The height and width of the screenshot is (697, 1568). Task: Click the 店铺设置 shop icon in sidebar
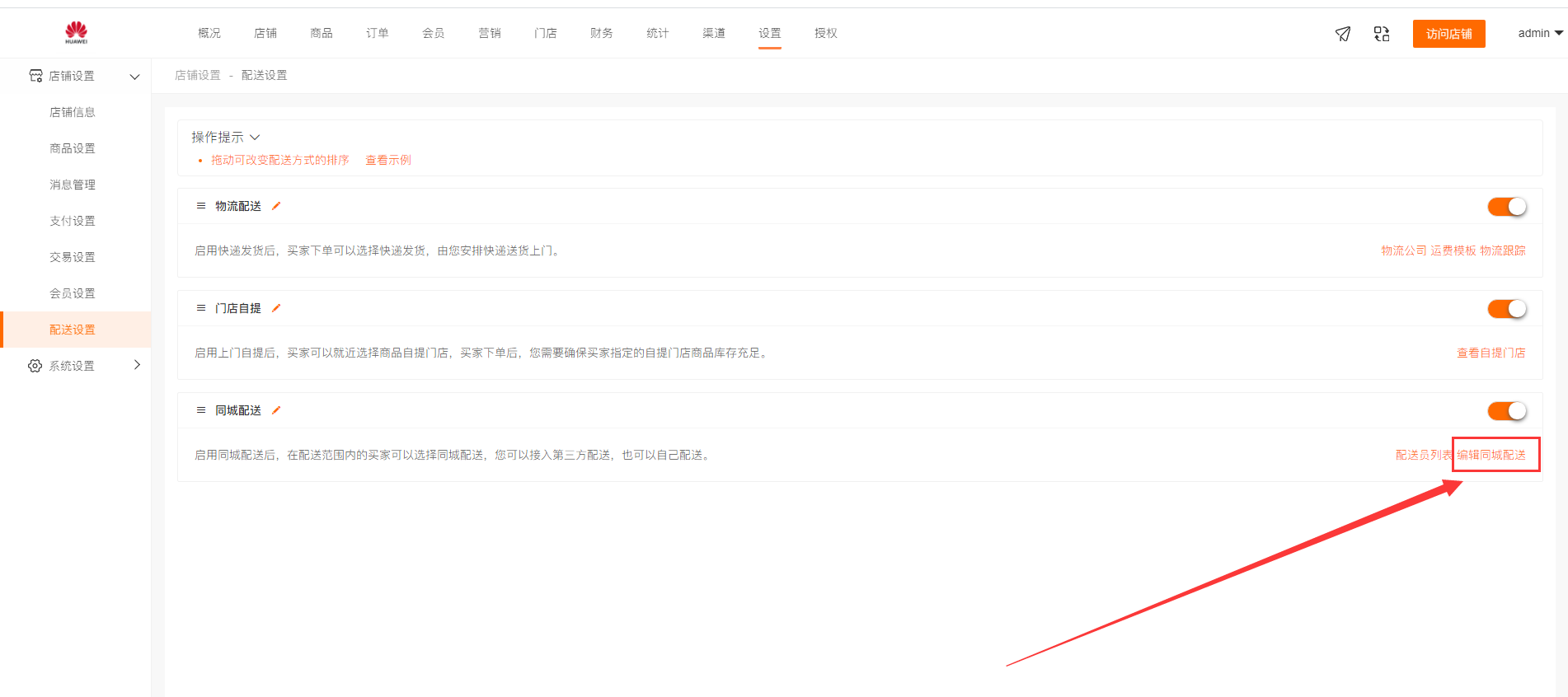[x=35, y=76]
